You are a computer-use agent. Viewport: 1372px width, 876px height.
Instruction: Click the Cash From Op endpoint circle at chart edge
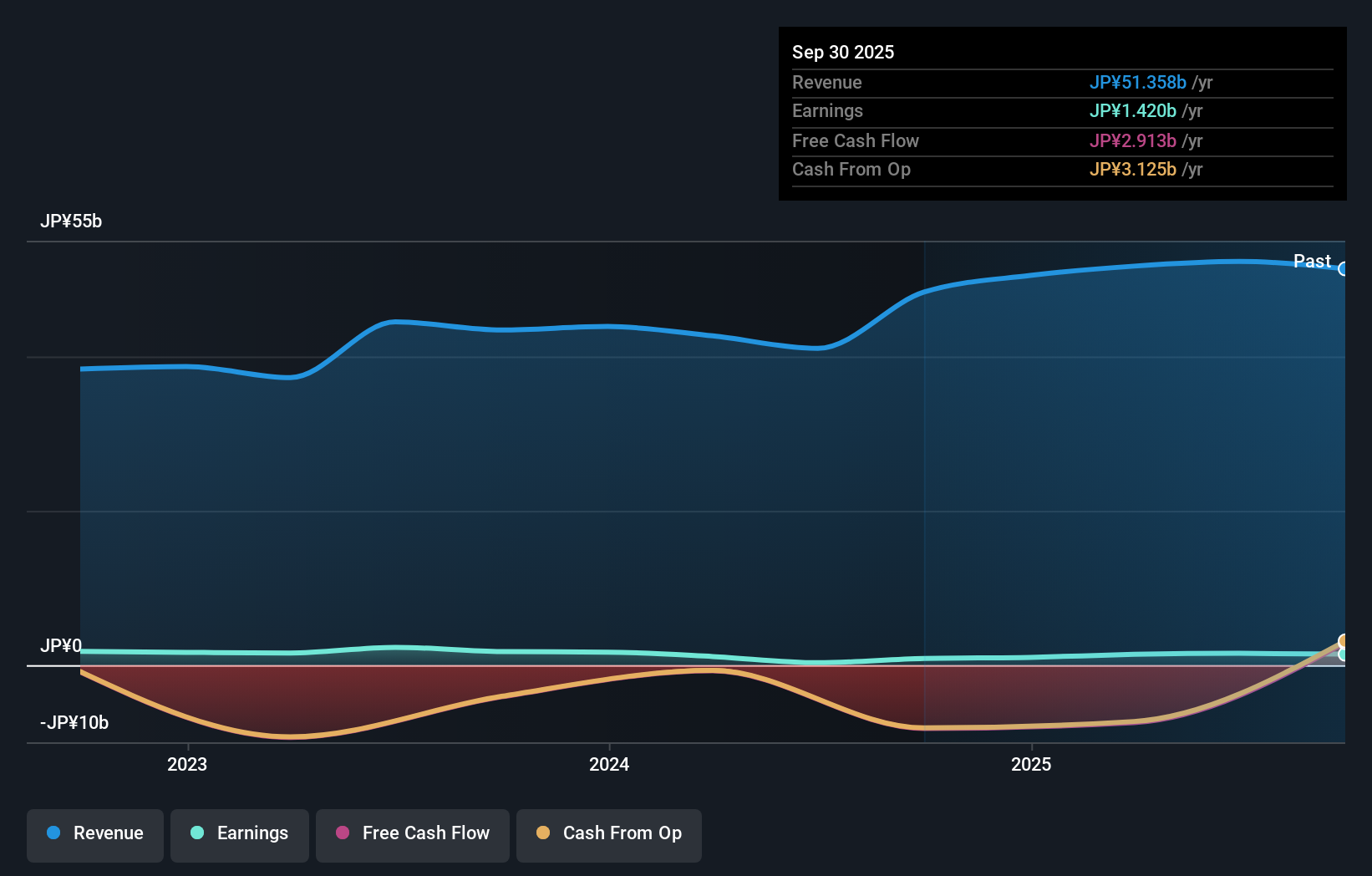tap(1343, 641)
